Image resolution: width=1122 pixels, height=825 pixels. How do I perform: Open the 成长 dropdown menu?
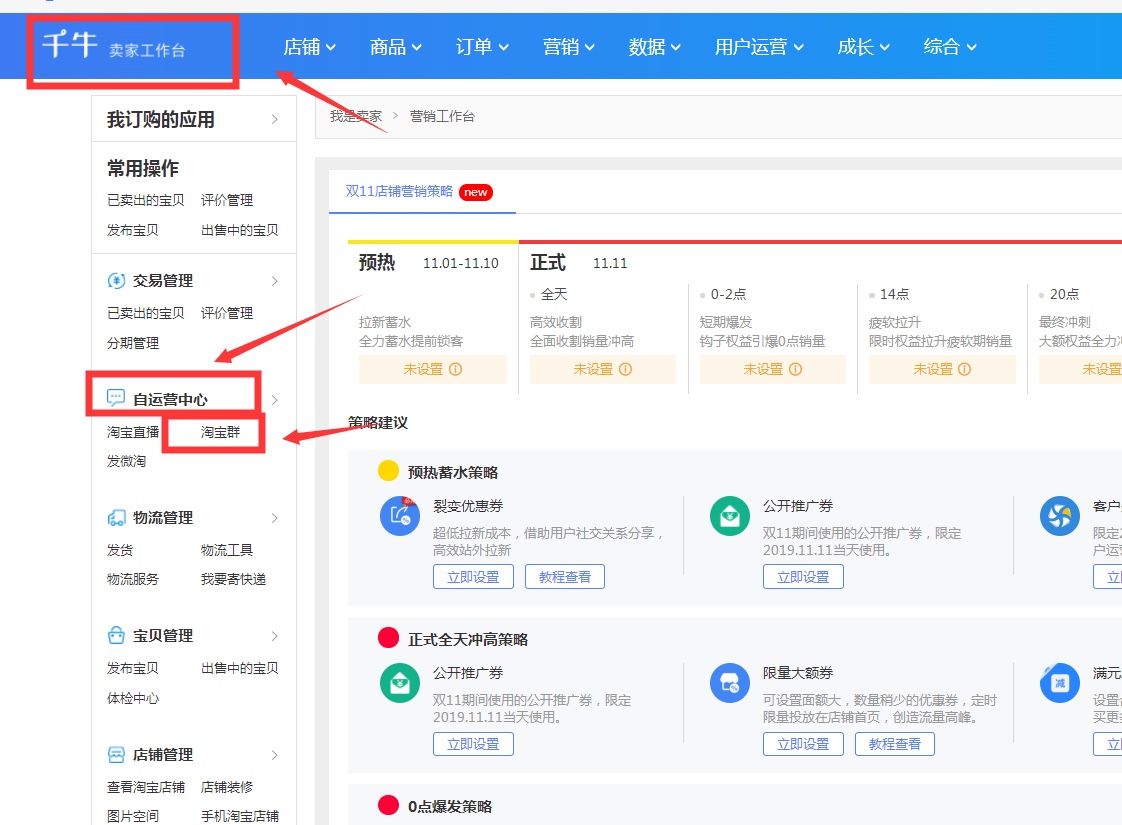click(x=863, y=47)
